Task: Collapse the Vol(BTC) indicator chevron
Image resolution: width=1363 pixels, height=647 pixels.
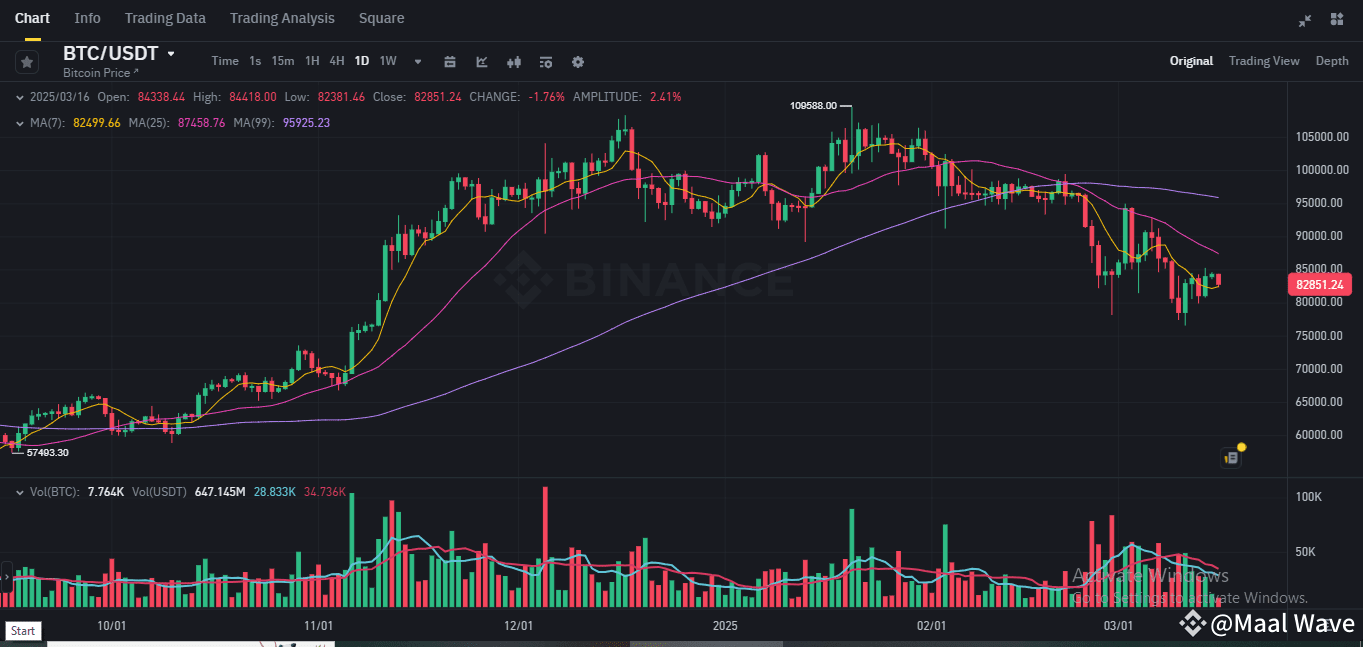Action: click(x=21, y=492)
